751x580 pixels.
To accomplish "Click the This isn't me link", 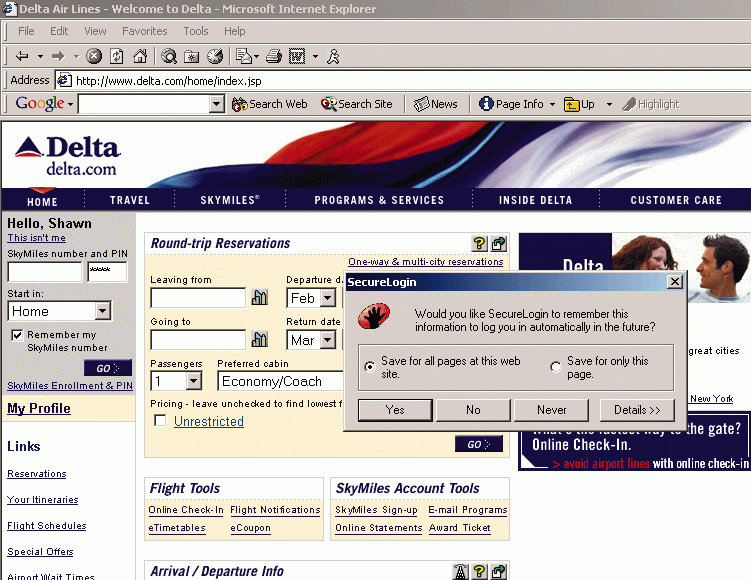I will (x=36, y=238).
